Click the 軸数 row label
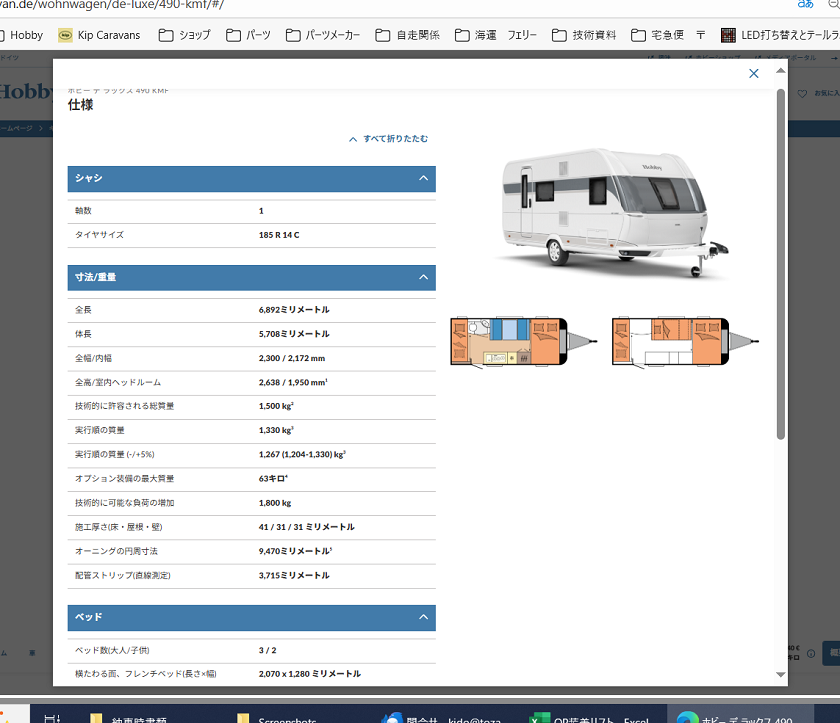 point(83,211)
